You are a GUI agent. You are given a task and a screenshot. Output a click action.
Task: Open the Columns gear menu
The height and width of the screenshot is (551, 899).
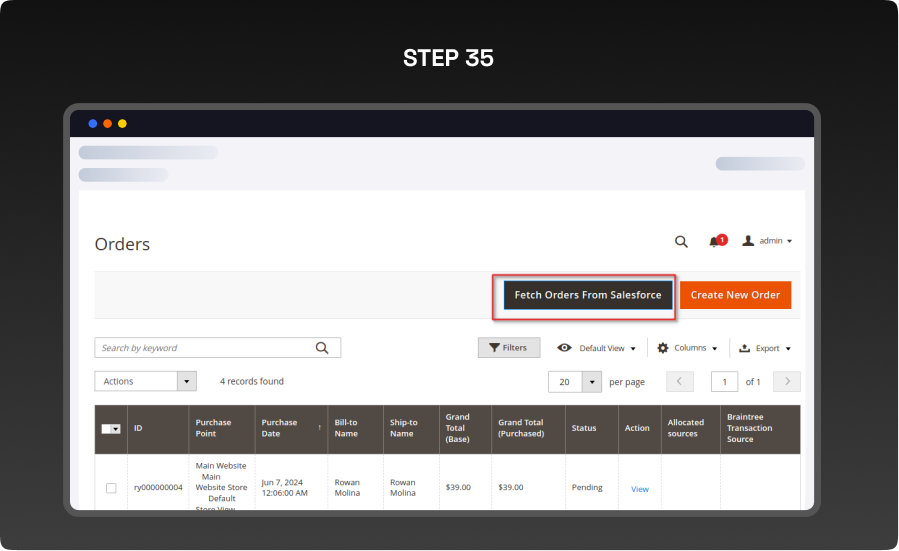(x=687, y=348)
